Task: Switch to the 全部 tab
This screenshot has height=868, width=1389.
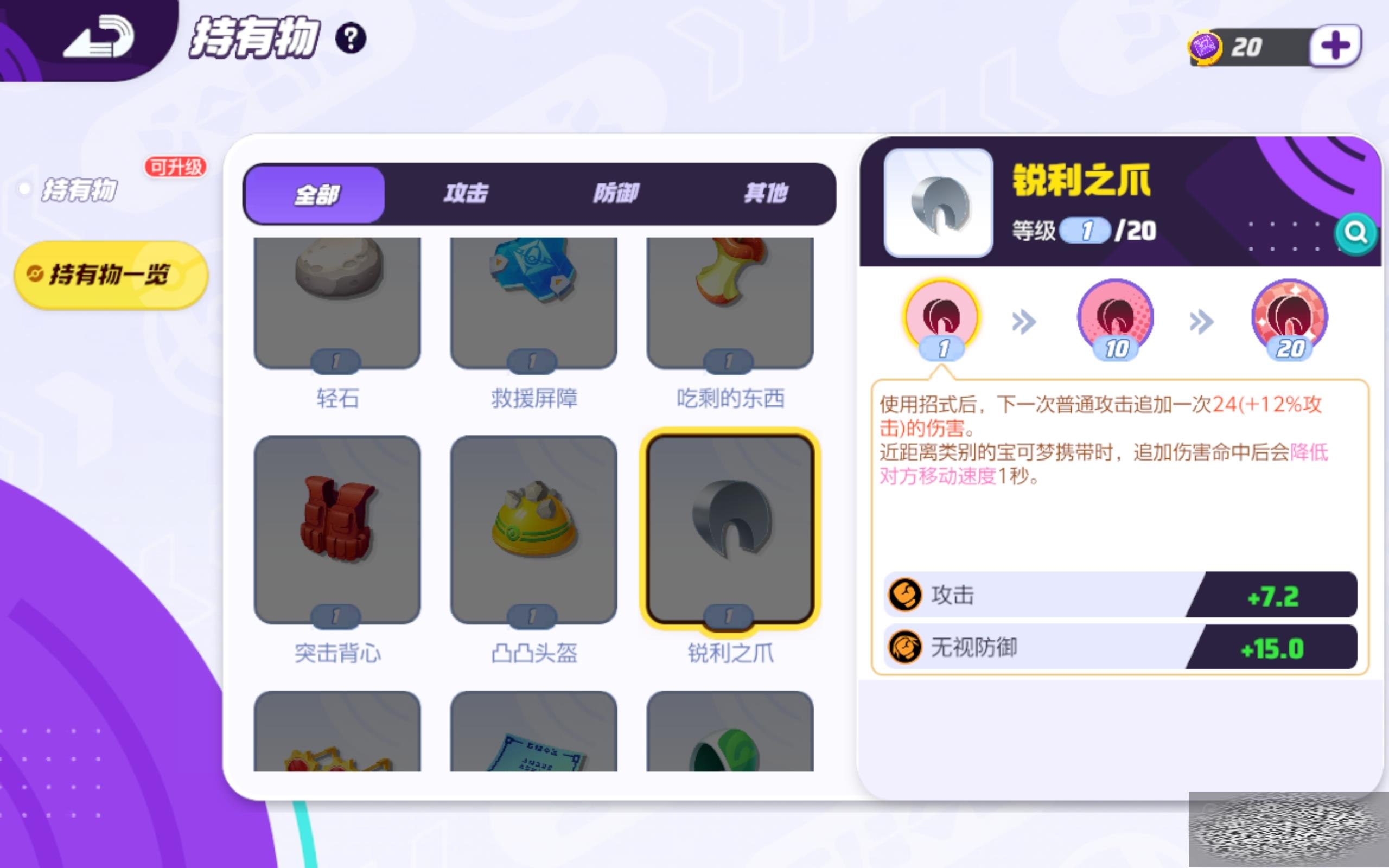Action: 315,194
